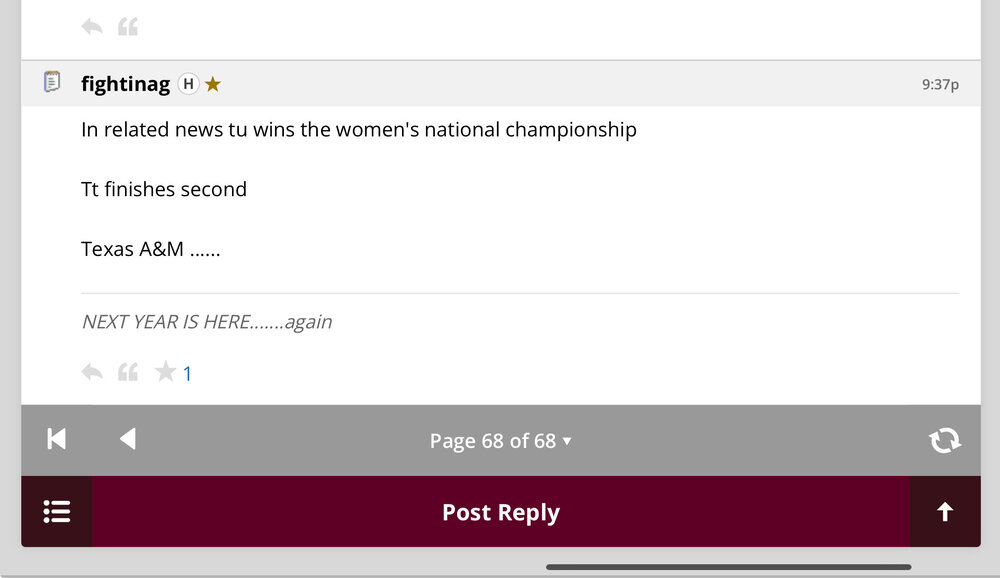Refresh the thread with circular arrows

click(944, 440)
